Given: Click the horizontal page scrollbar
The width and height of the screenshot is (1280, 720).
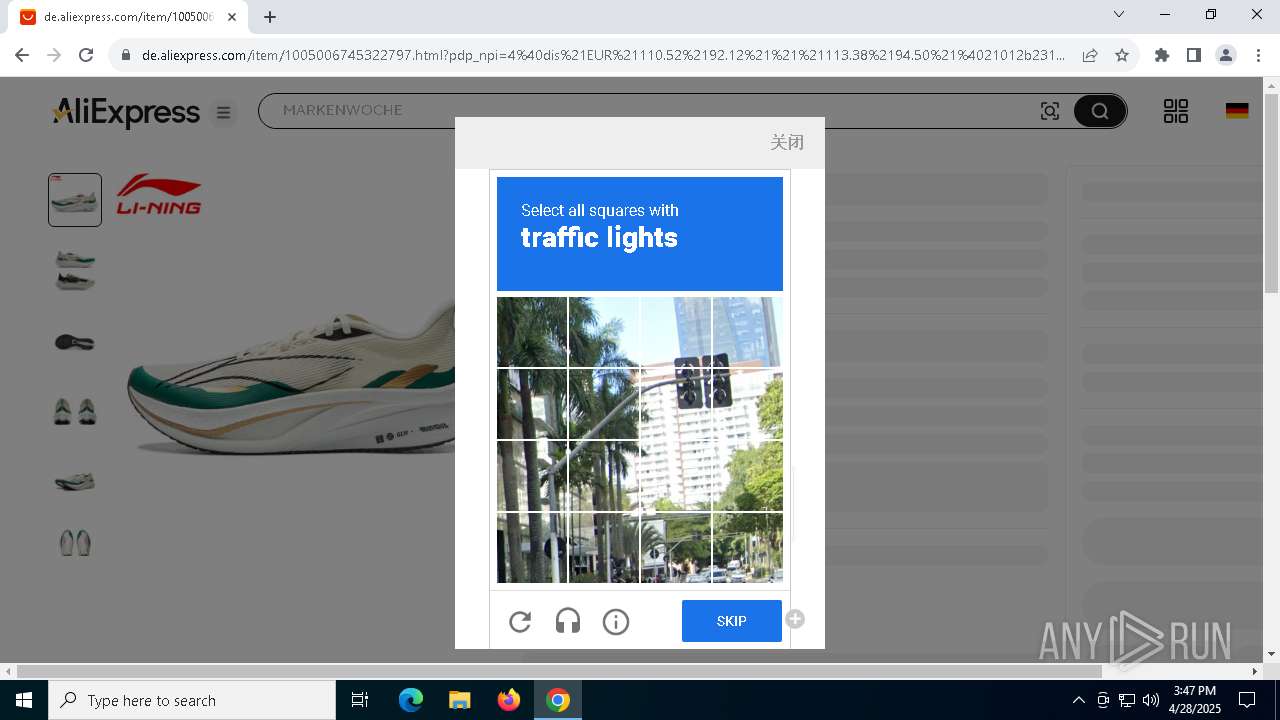Looking at the screenshot, I should [x=560, y=671].
